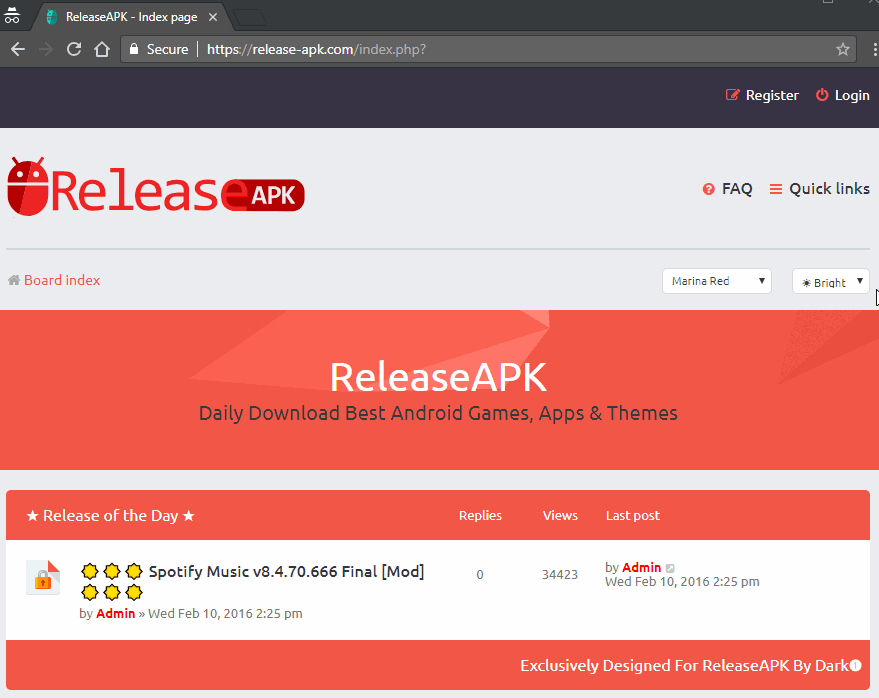Viewport: 879px width, 698px height.
Task: Open the FAQ page
Action: point(737,189)
